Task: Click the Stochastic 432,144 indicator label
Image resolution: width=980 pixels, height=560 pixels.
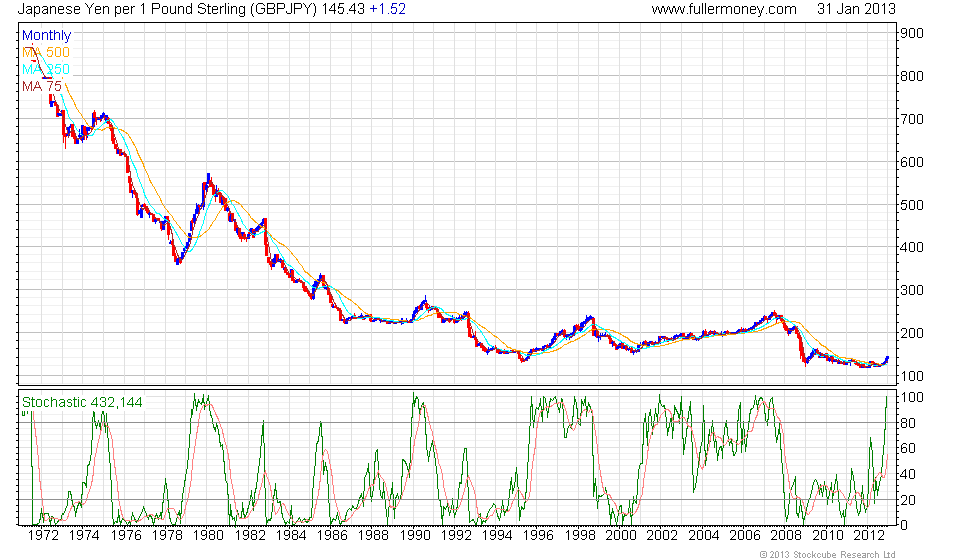Action: [82, 402]
